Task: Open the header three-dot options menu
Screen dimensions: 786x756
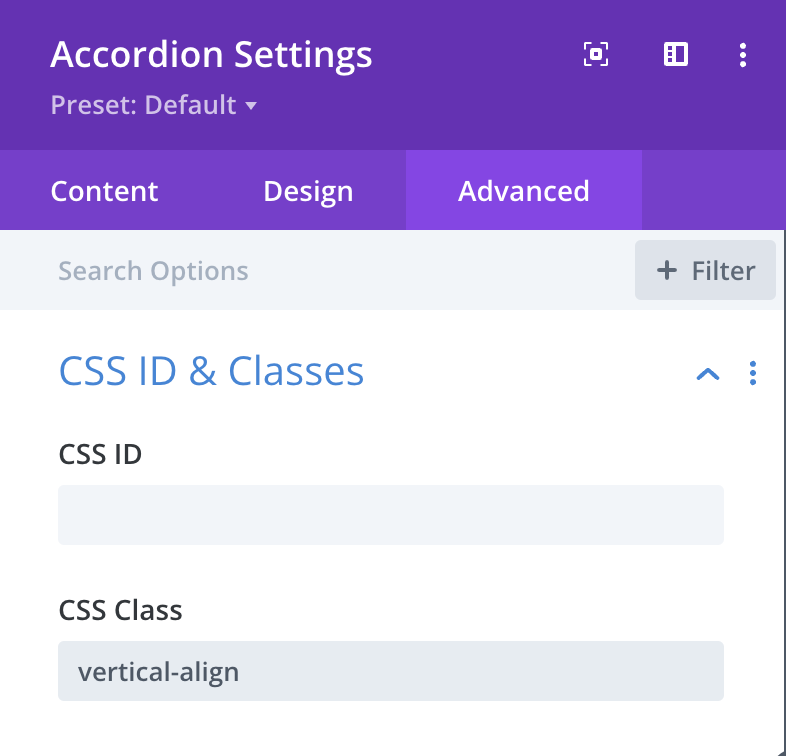Action: [743, 55]
